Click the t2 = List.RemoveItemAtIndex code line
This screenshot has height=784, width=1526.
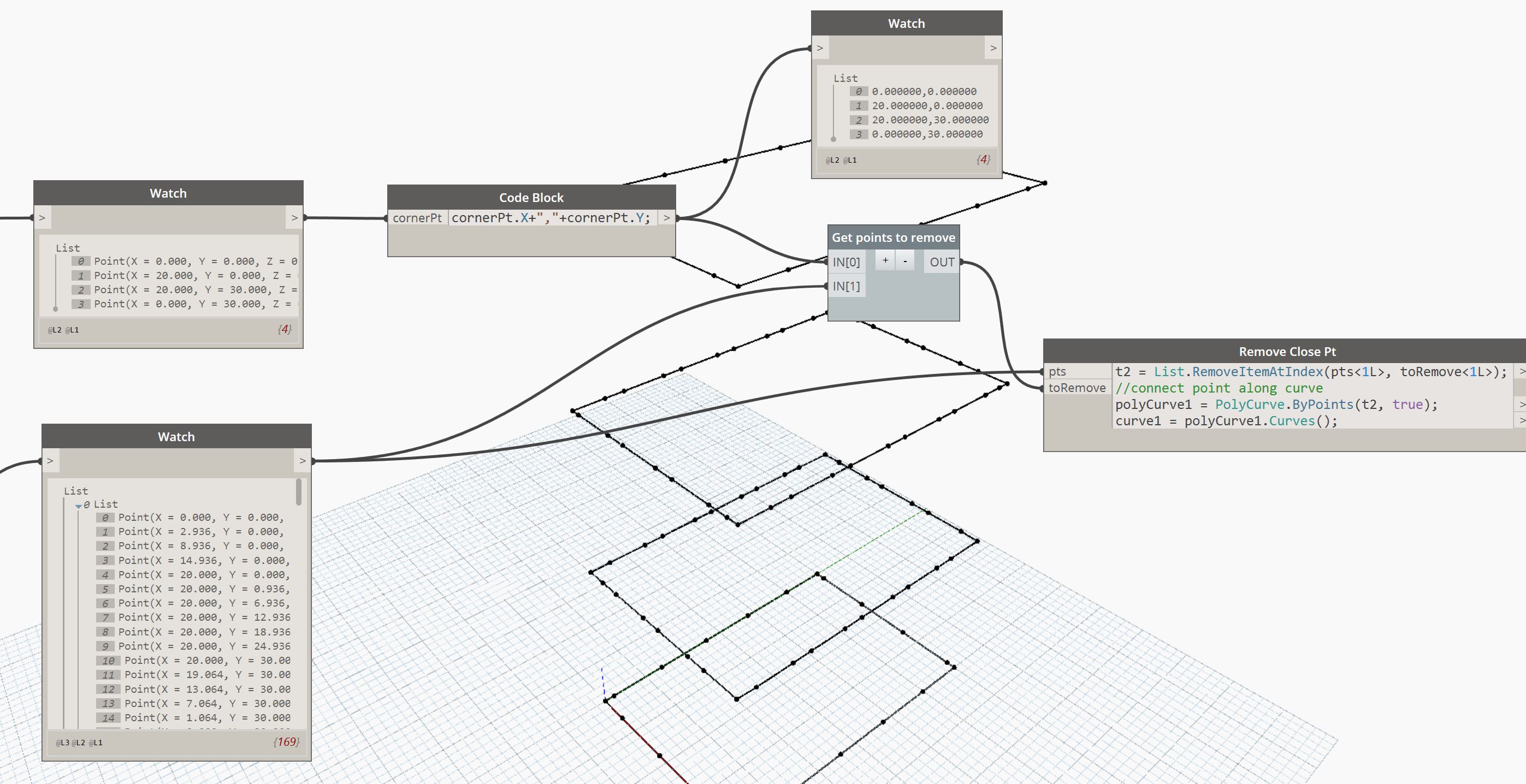point(1311,371)
